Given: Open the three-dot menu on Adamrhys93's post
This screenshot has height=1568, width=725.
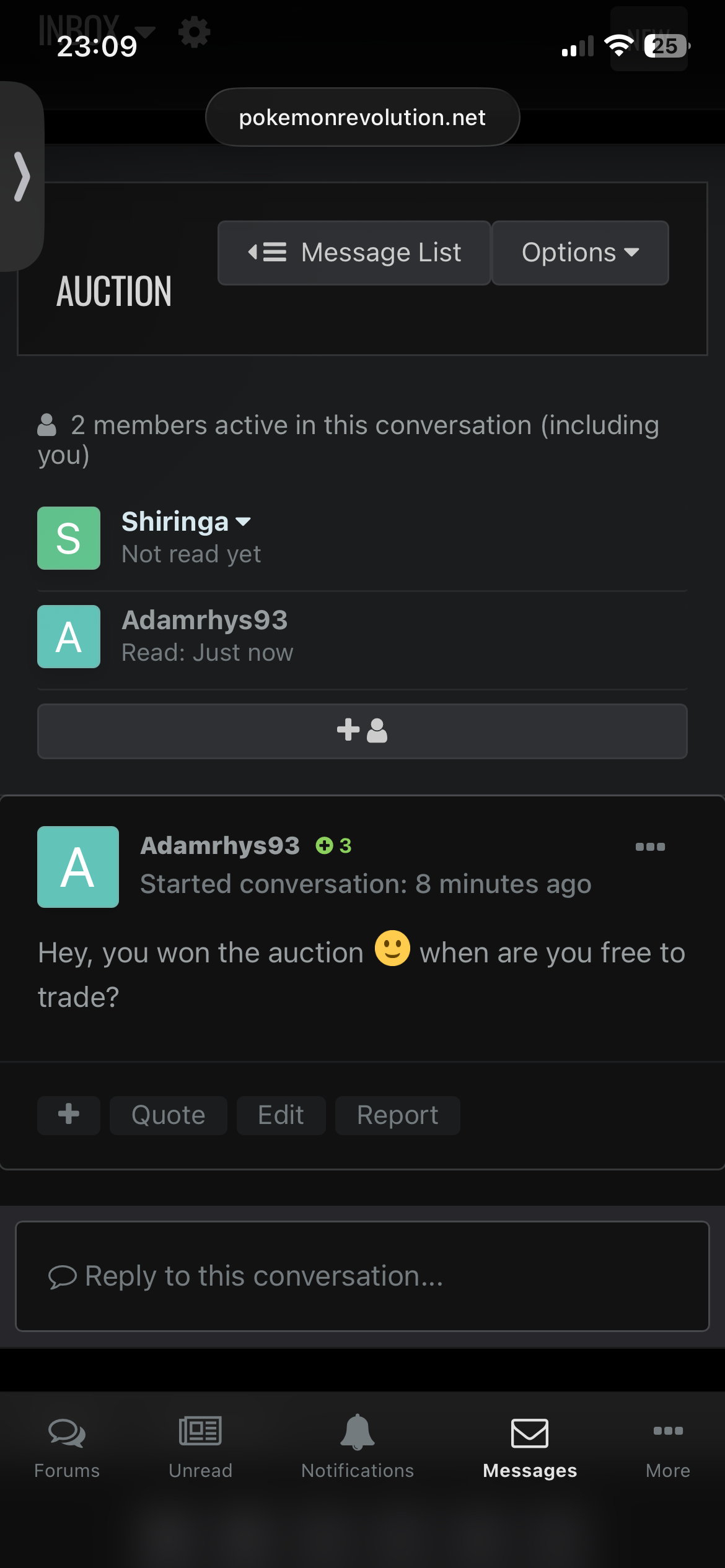Looking at the screenshot, I should pyautogui.click(x=650, y=847).
